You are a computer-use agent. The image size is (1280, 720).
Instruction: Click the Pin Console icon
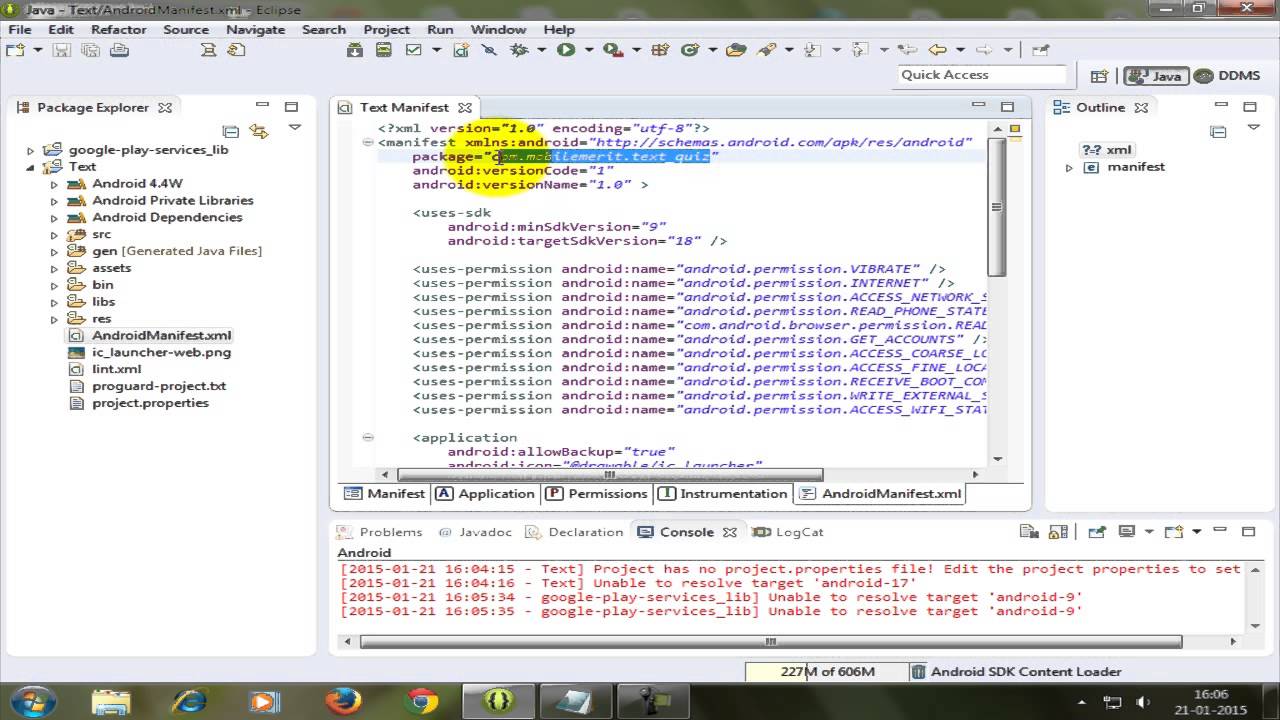[1097, 532]
